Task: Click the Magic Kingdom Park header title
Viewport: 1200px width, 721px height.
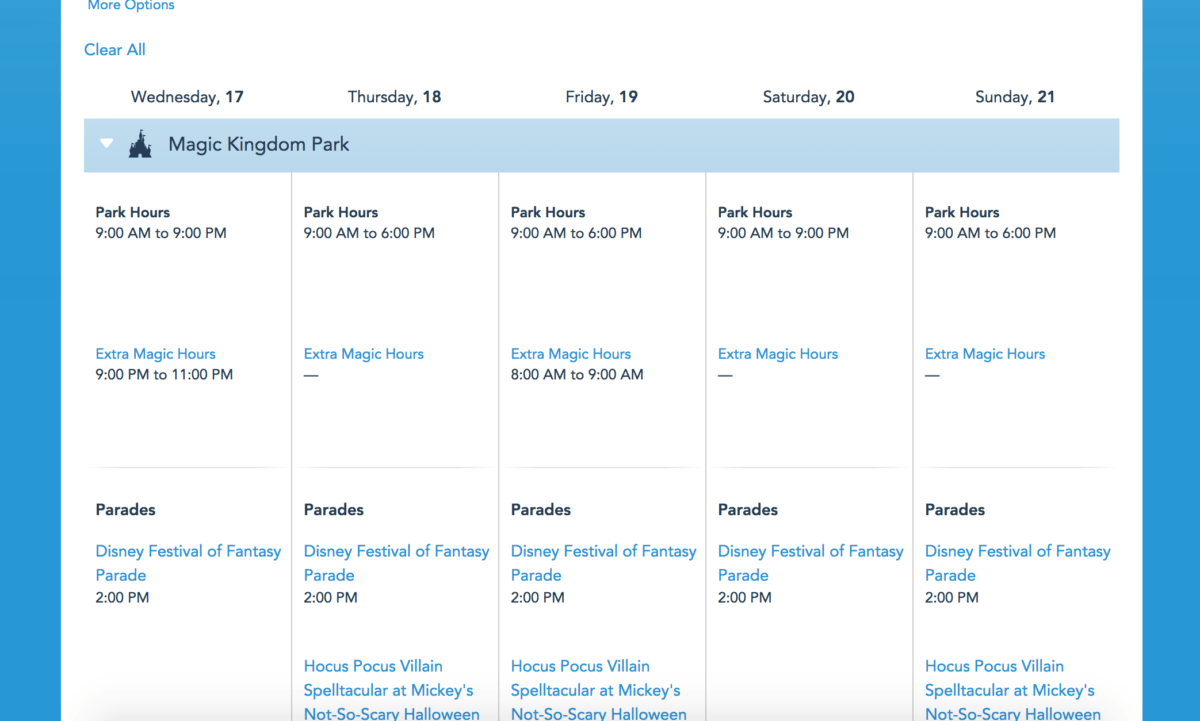Action: pyautogui.click(x=259, y=145)
